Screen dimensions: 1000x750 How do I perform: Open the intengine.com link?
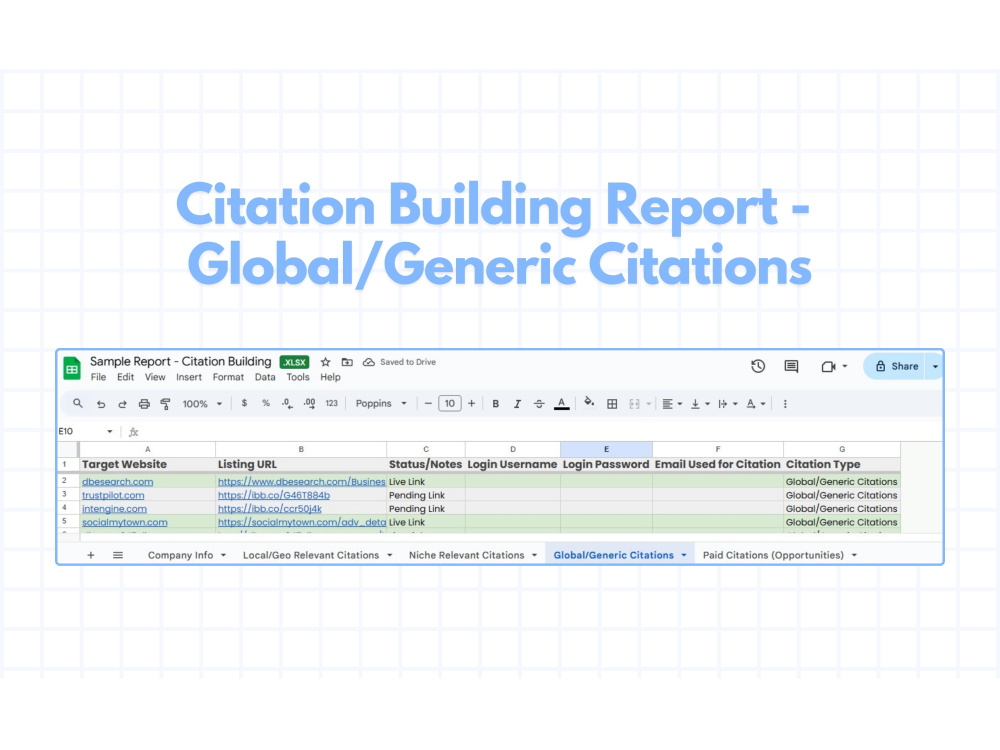pyautogui.click(x=114, y=508)
